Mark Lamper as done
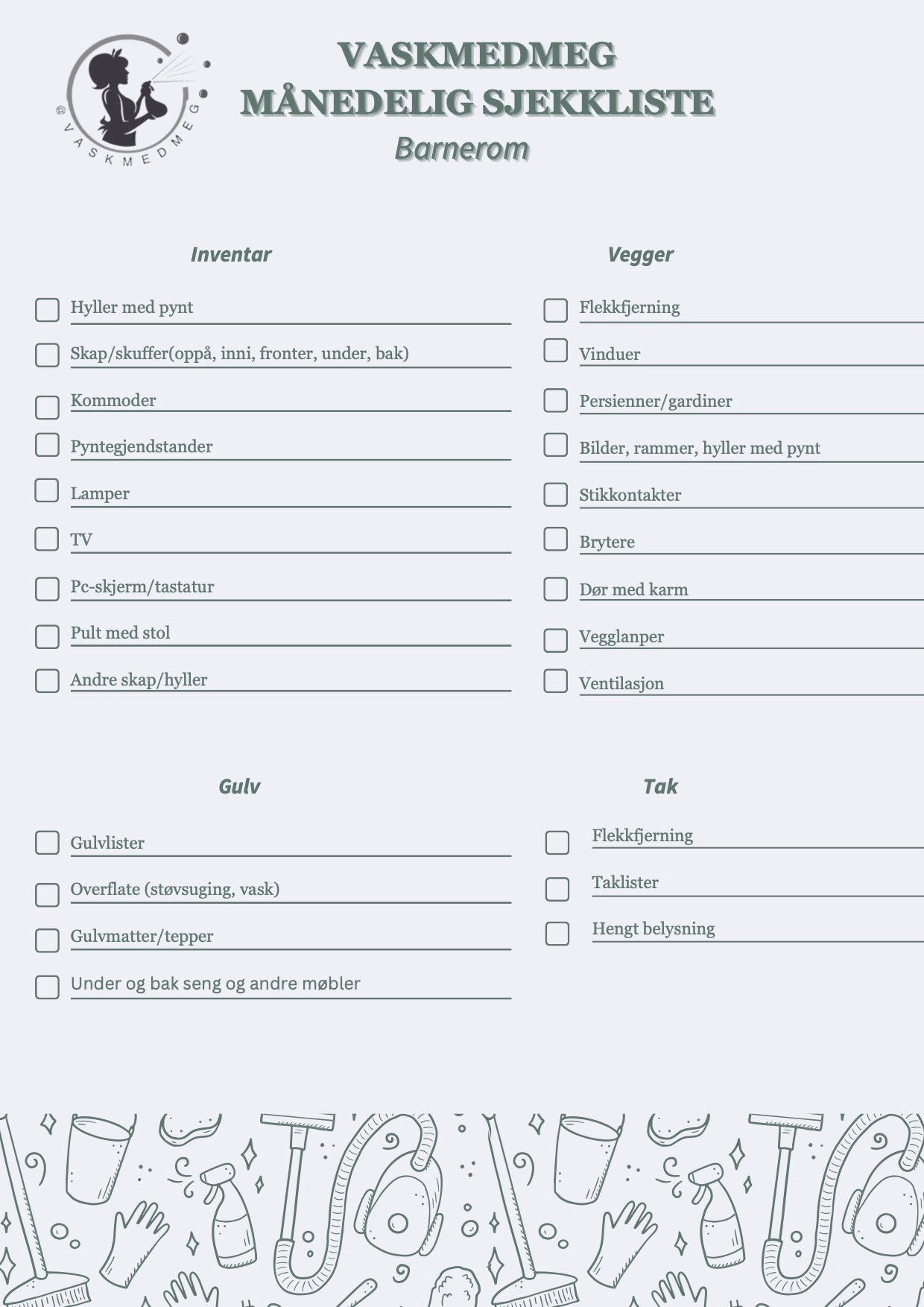This screenshot has height=1307, width=924. click(47, 490)
